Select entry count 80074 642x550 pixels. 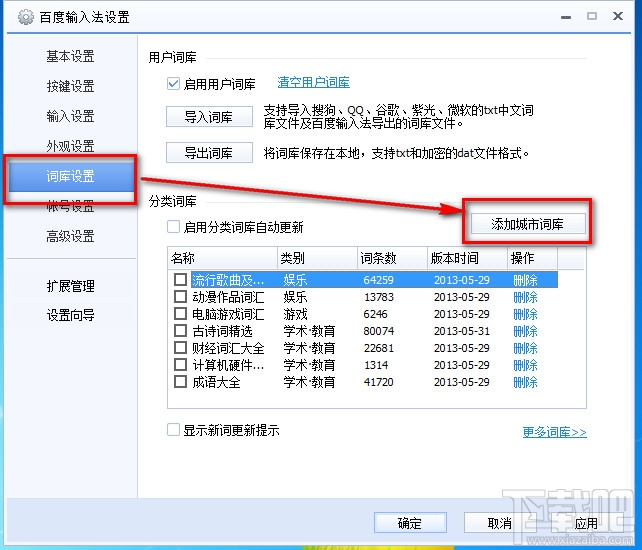coord(379,331)
